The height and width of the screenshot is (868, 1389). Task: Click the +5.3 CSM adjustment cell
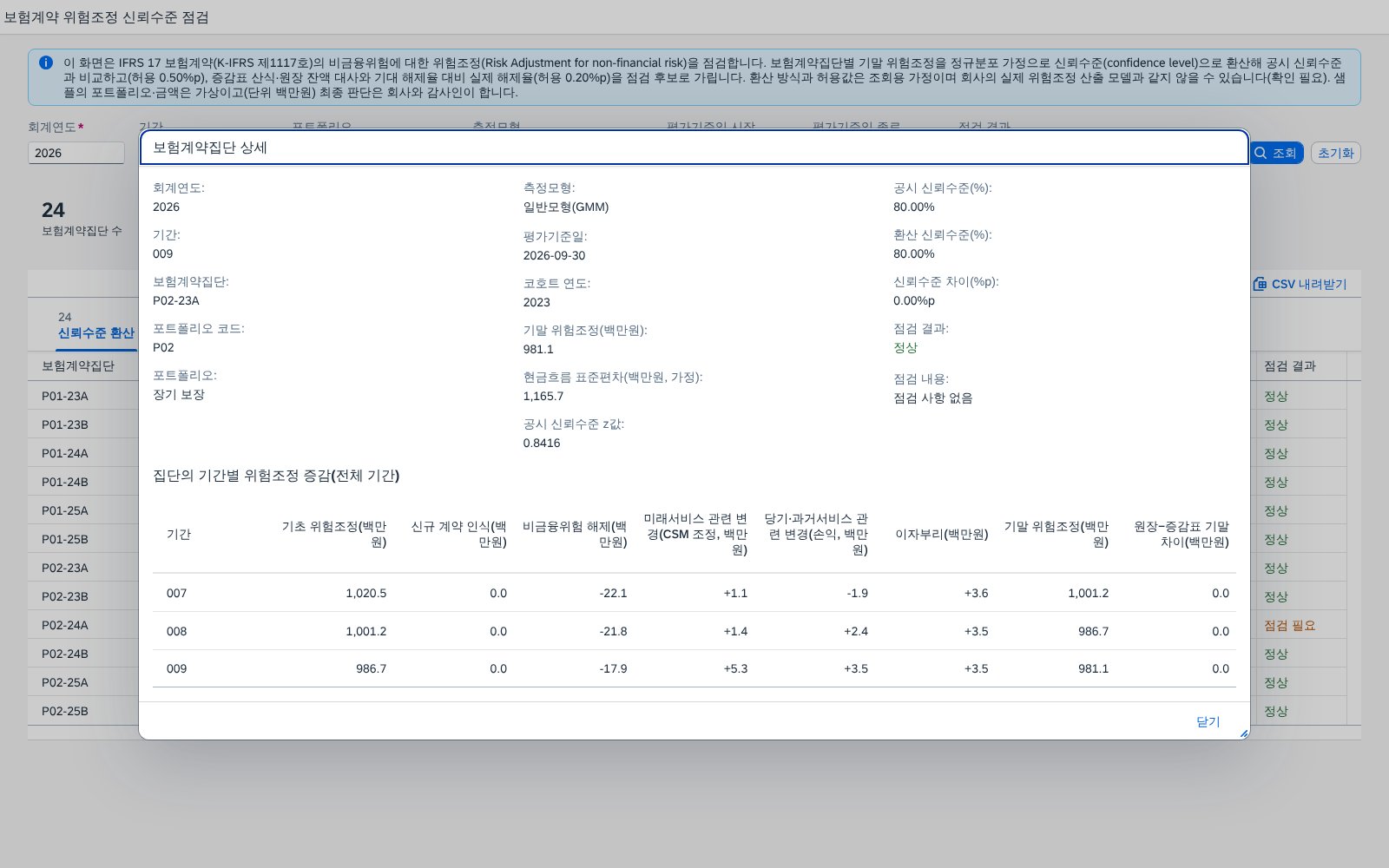point(735,668)
